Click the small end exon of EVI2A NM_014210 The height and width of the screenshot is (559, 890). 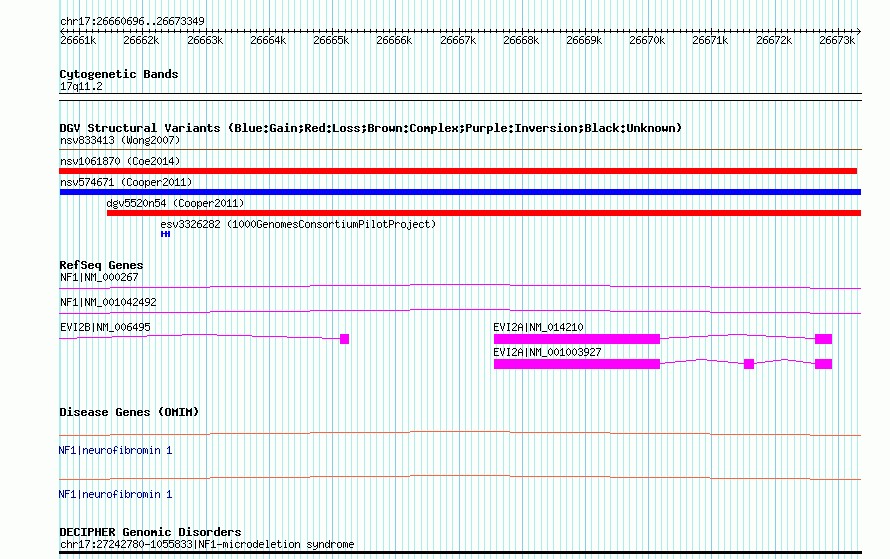tap(824, 339)
